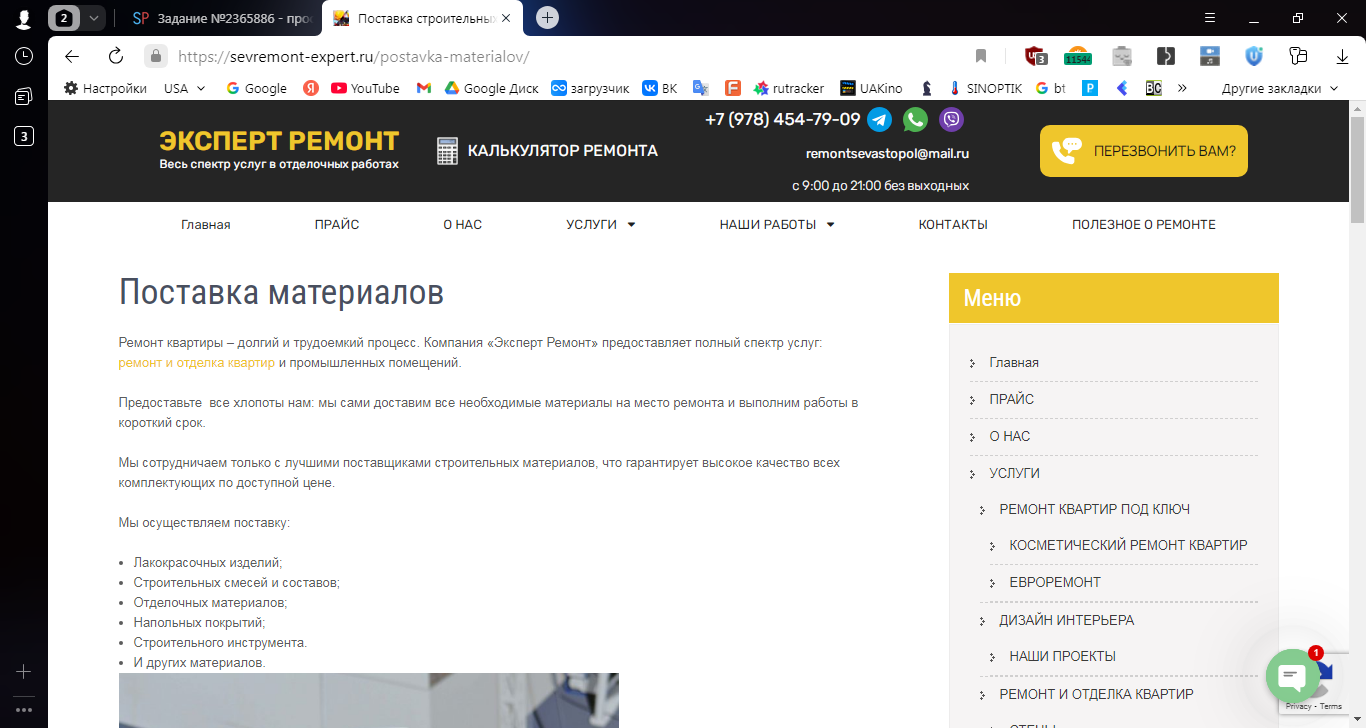Click the sidebar box labeled 3

click(24, 136)
